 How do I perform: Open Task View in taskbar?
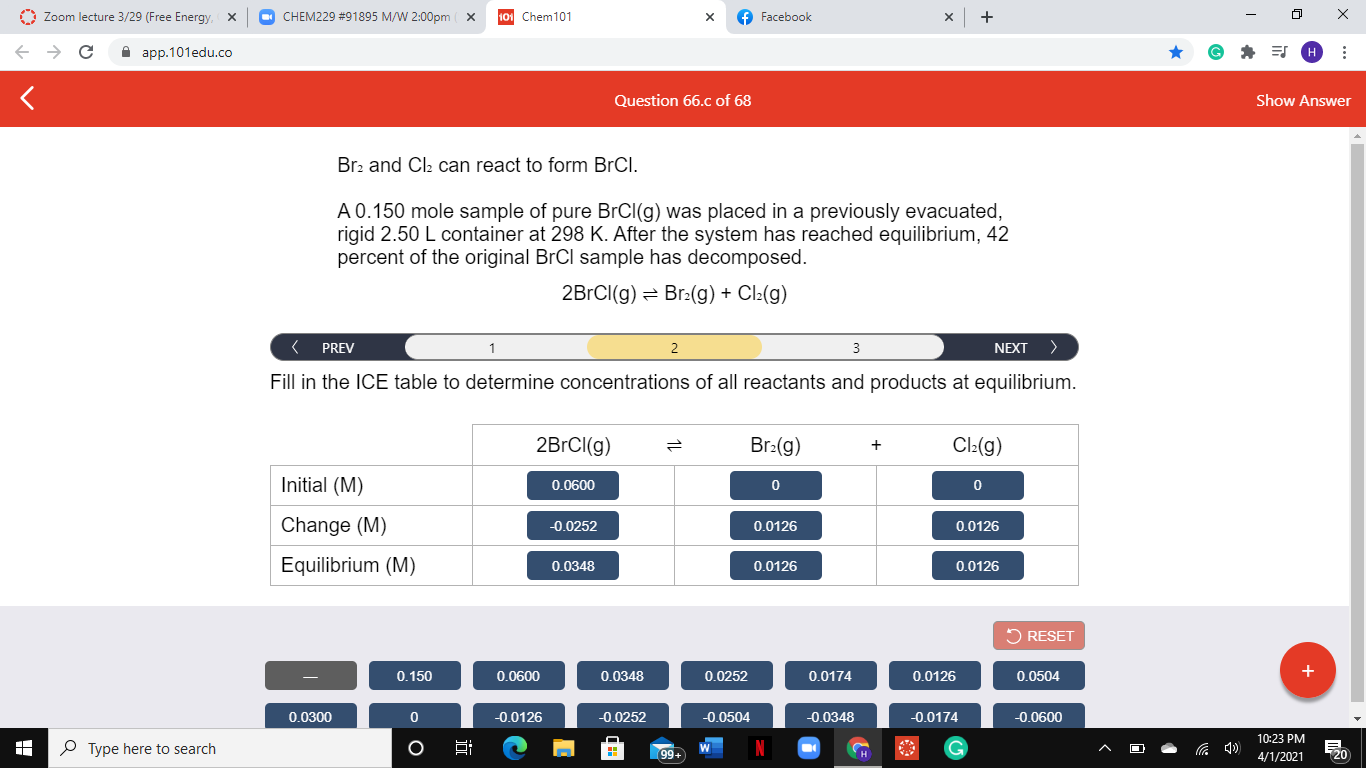(464, 748)
